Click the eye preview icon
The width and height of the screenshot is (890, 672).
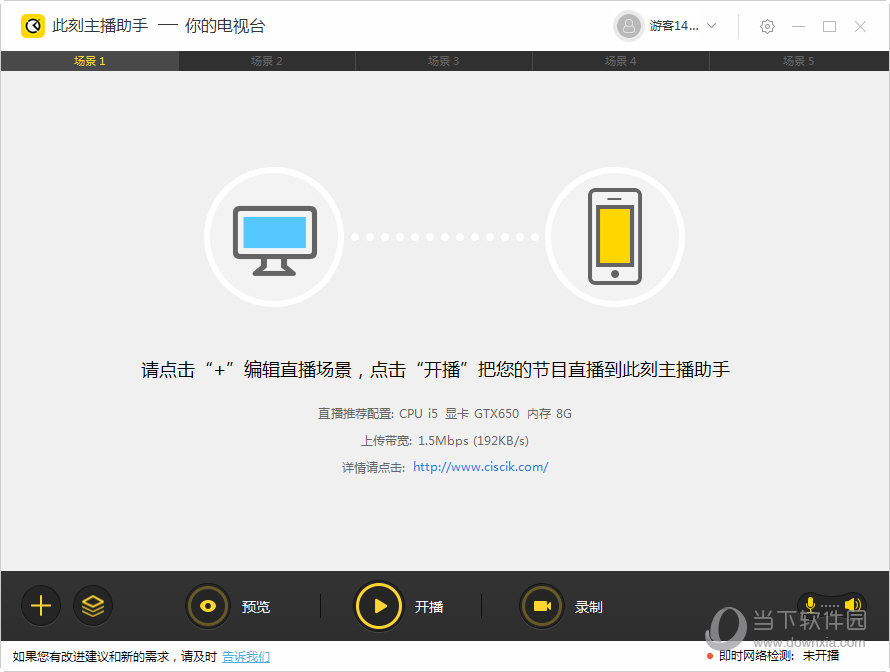(x=208, y=606)
